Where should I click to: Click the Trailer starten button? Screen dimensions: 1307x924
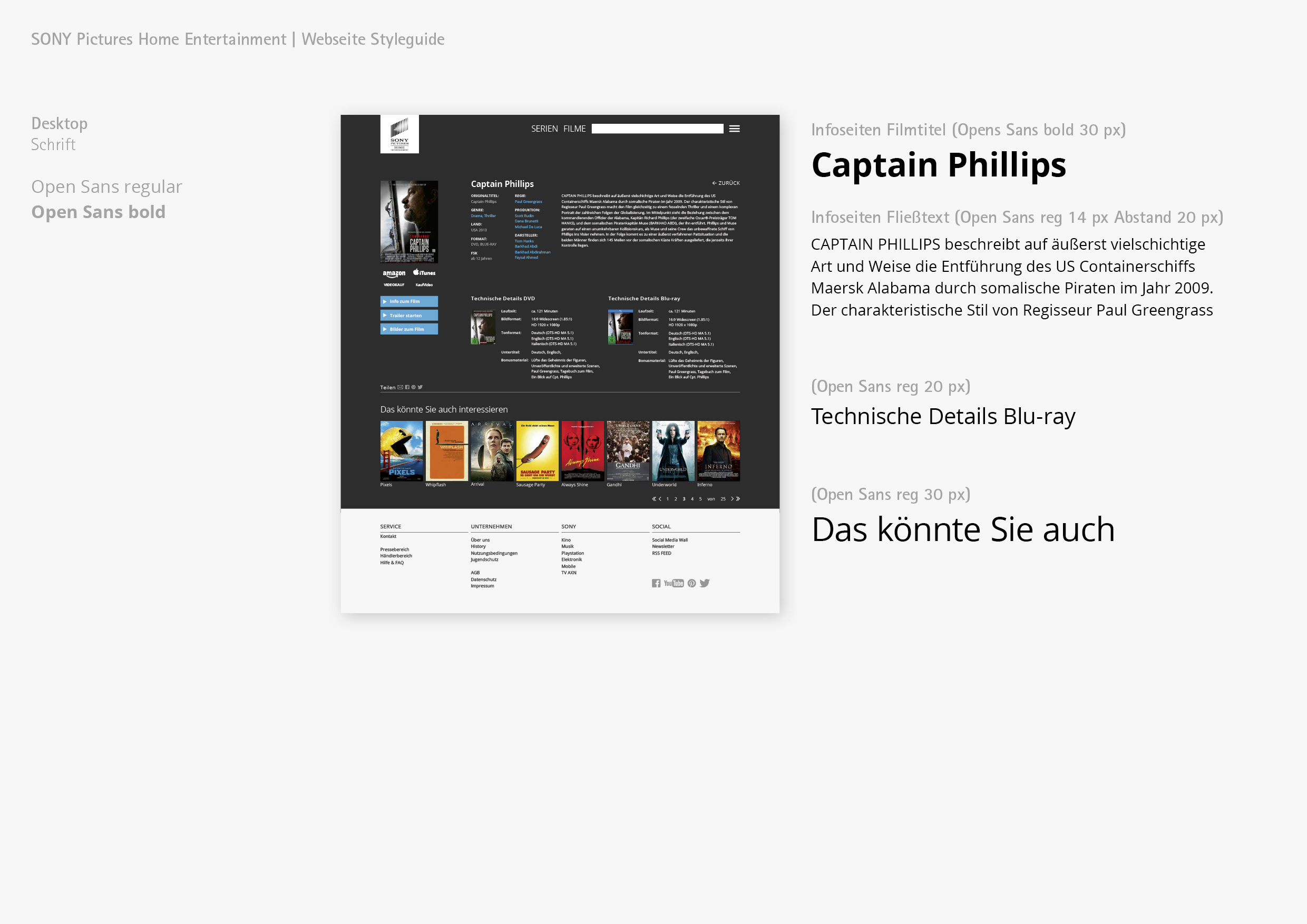pyautogui.click(x=409, y=315)
